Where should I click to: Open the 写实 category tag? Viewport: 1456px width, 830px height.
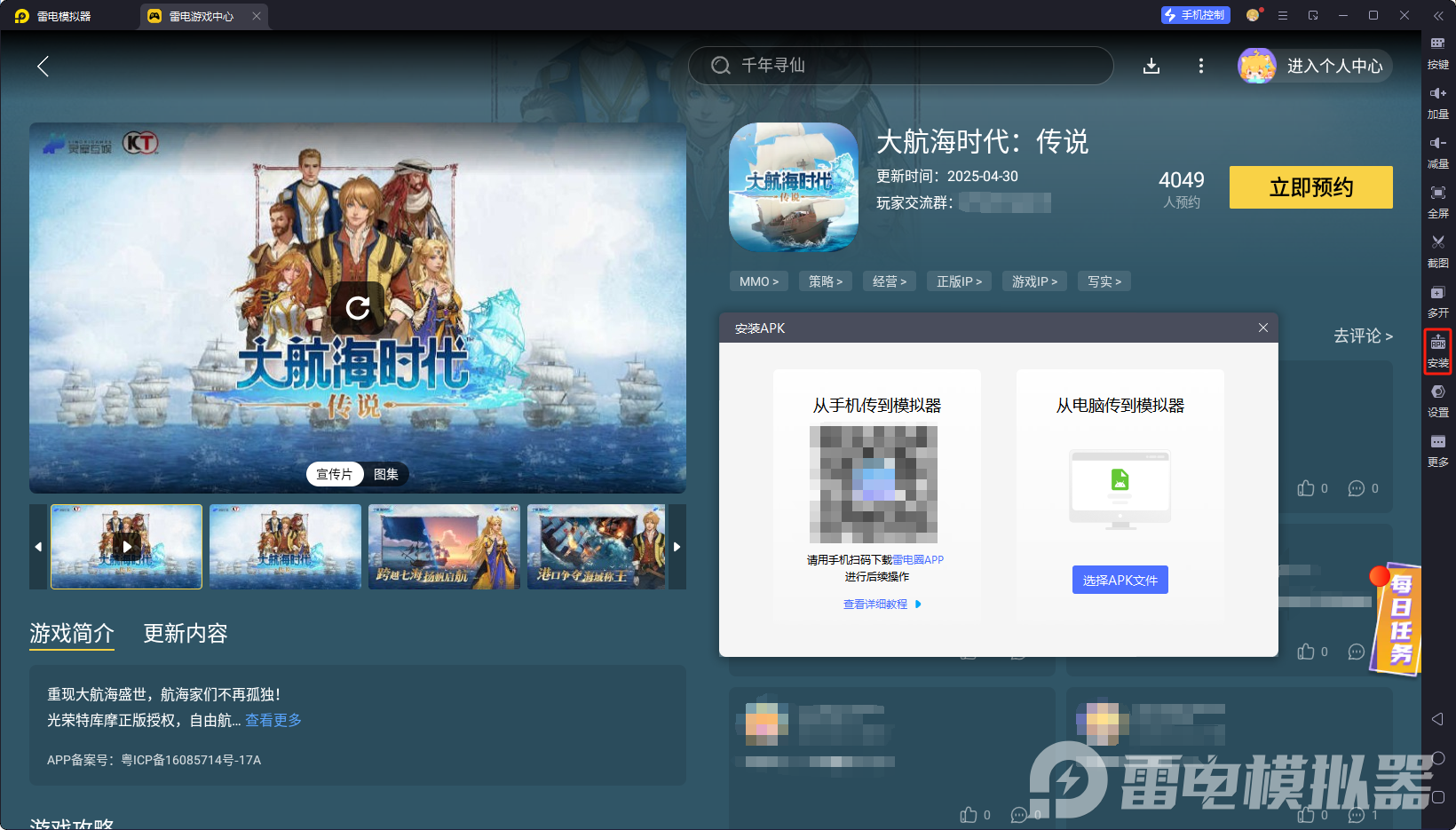[1104, 281]
